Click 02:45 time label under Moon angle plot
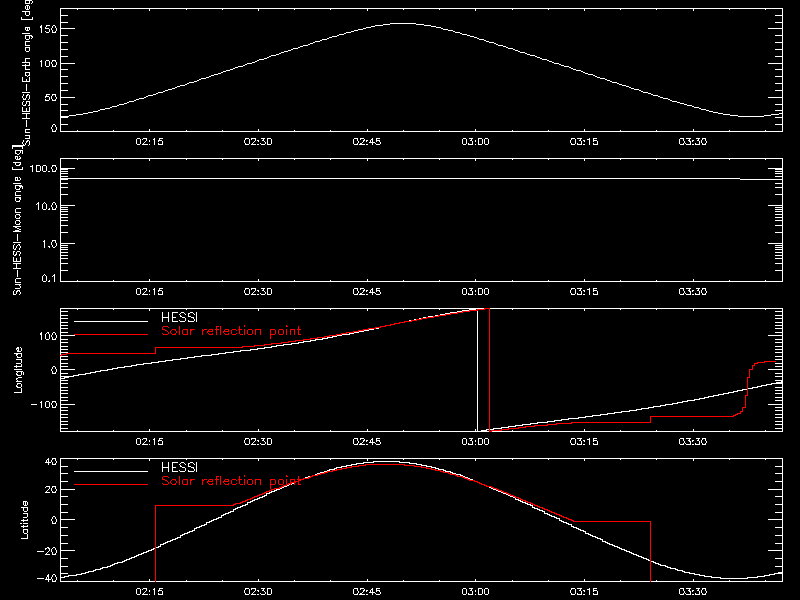Image resolution: width=800 pixels, height=600 pixels. 367,292
